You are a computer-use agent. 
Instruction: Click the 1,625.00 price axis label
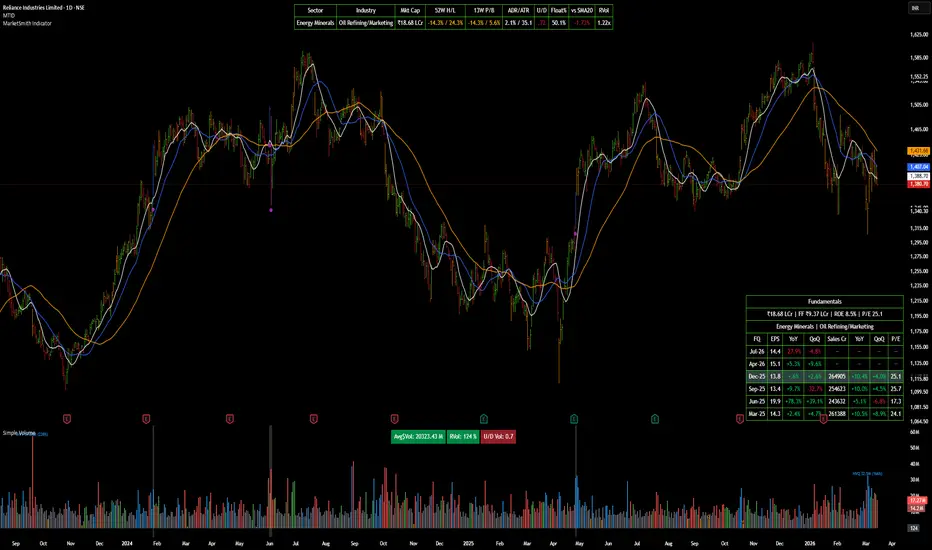point(919,34)
